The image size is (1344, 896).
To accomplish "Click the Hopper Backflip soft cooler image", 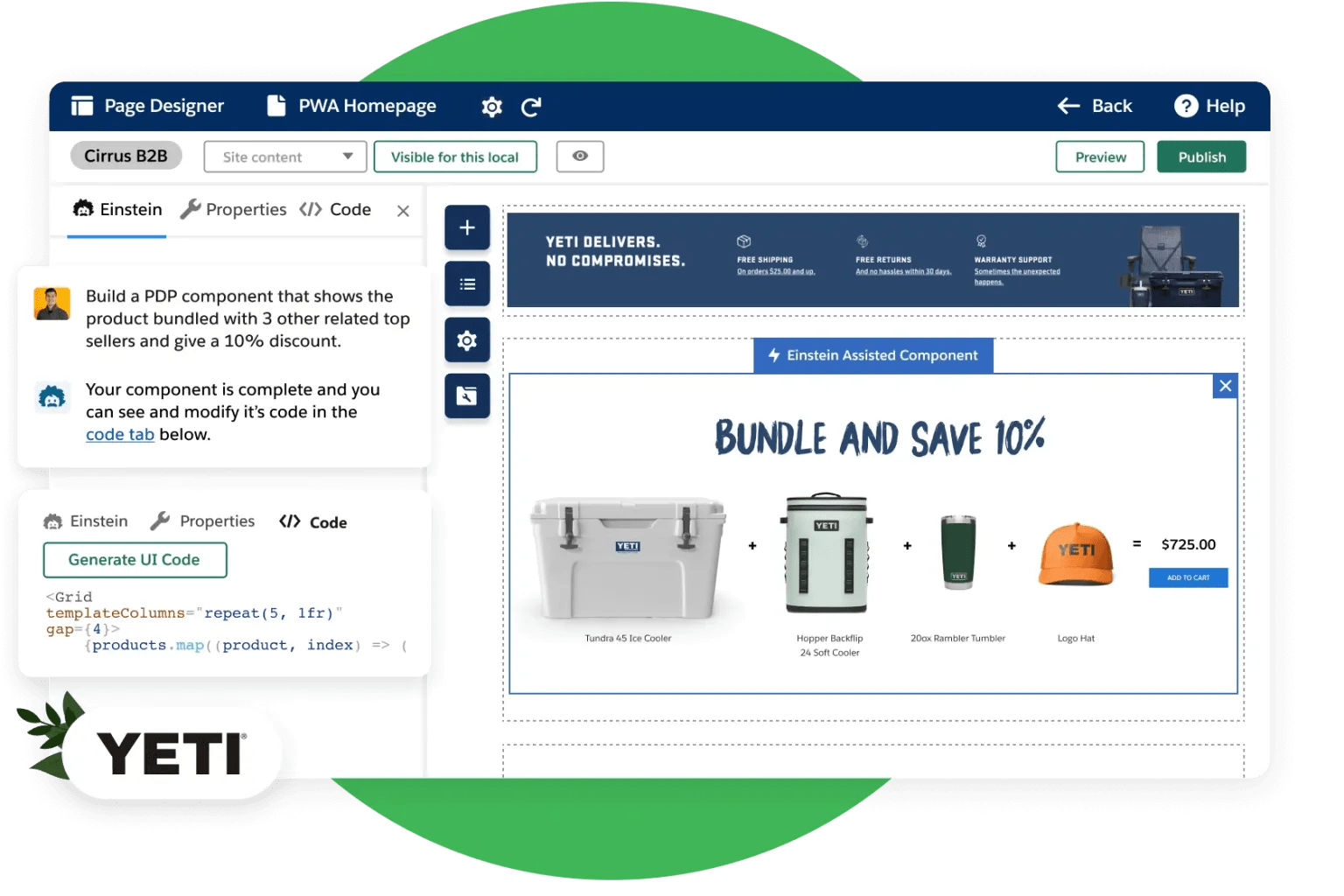I will pyautogui.click(x=827, y=552).
